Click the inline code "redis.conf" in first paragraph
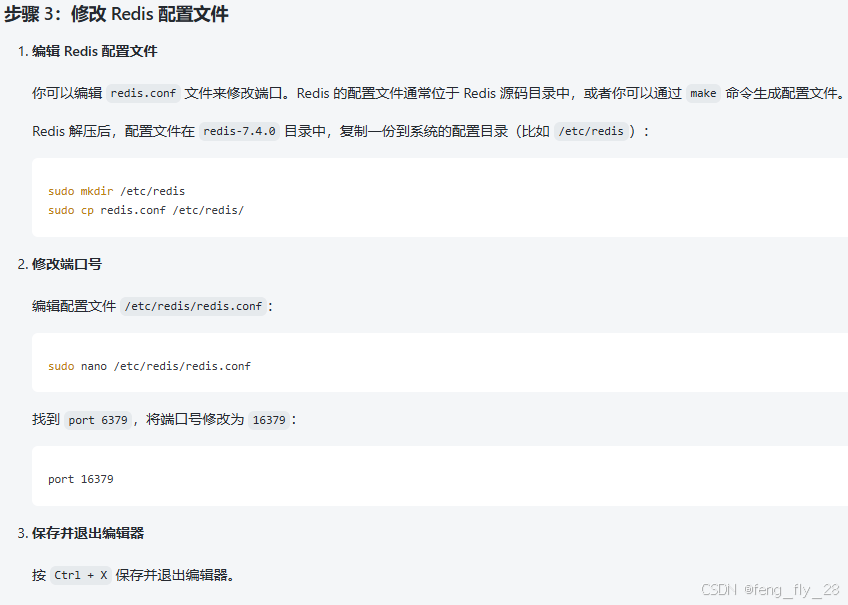Screen dimensions: 848x605 [143, 94]
